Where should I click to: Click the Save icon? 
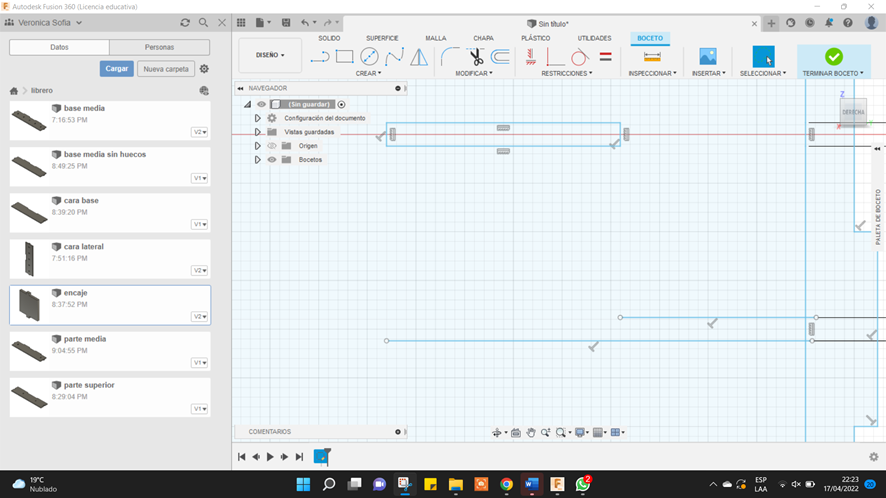[x=286, y=23]
